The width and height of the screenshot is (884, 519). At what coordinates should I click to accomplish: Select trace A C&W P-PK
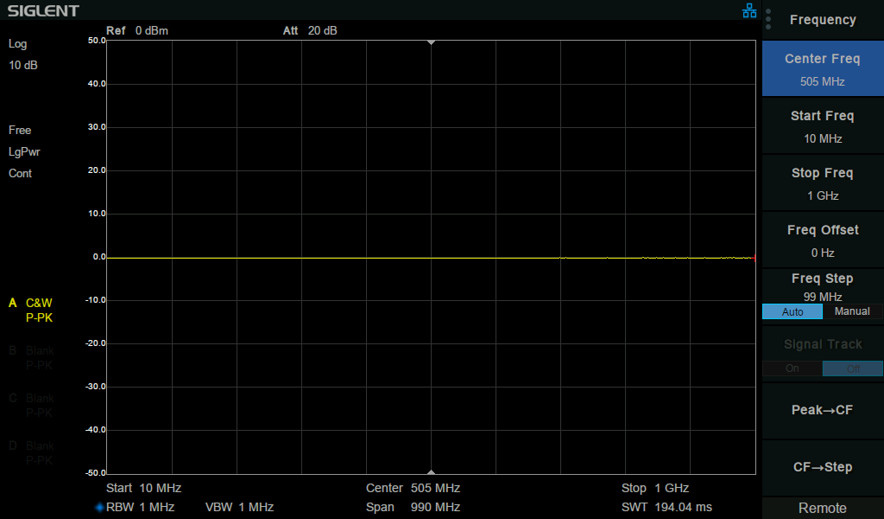coord(31,310)
